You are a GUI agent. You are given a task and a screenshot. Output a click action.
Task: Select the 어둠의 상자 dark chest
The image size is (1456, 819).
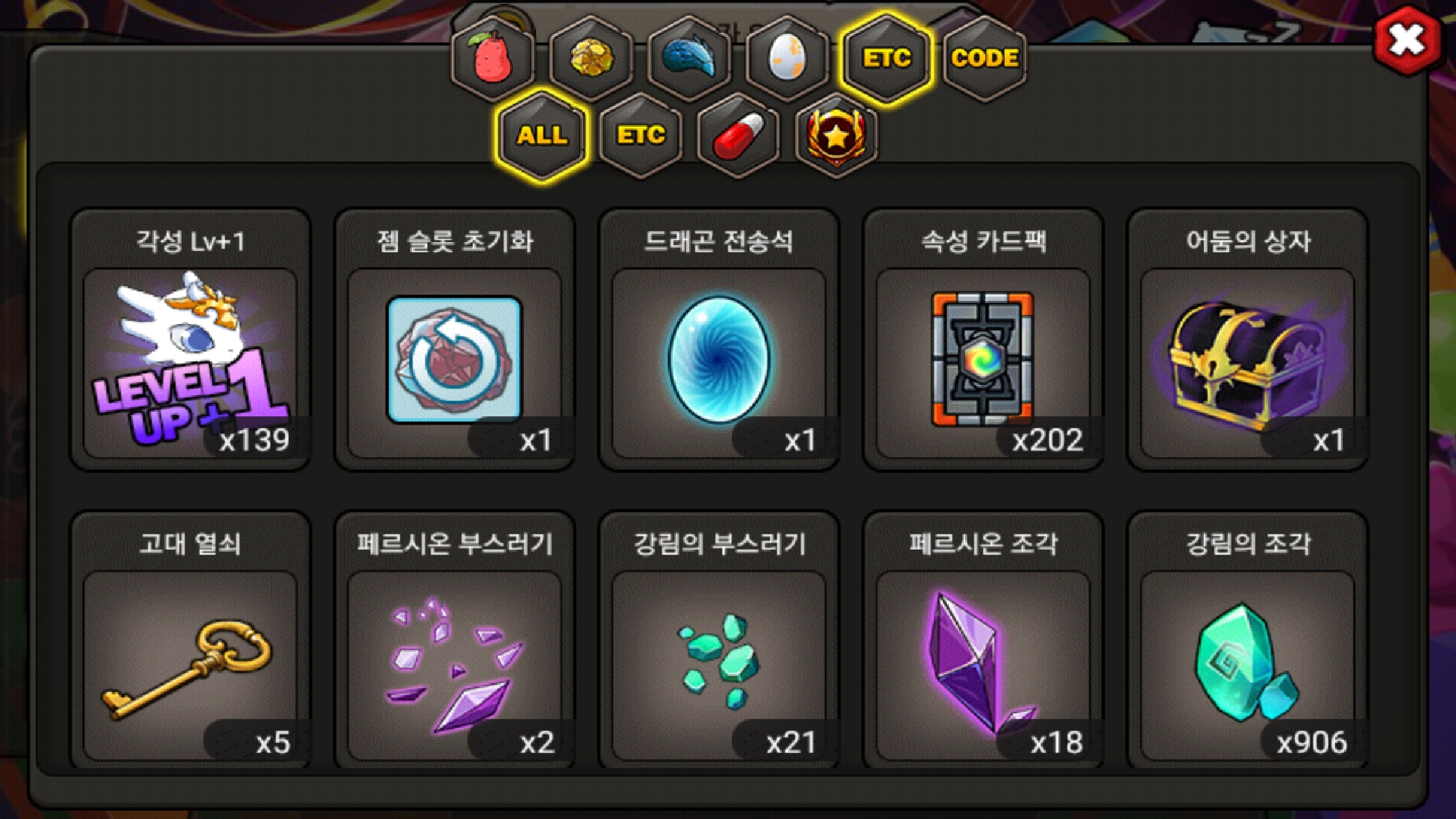(1247, 340)
